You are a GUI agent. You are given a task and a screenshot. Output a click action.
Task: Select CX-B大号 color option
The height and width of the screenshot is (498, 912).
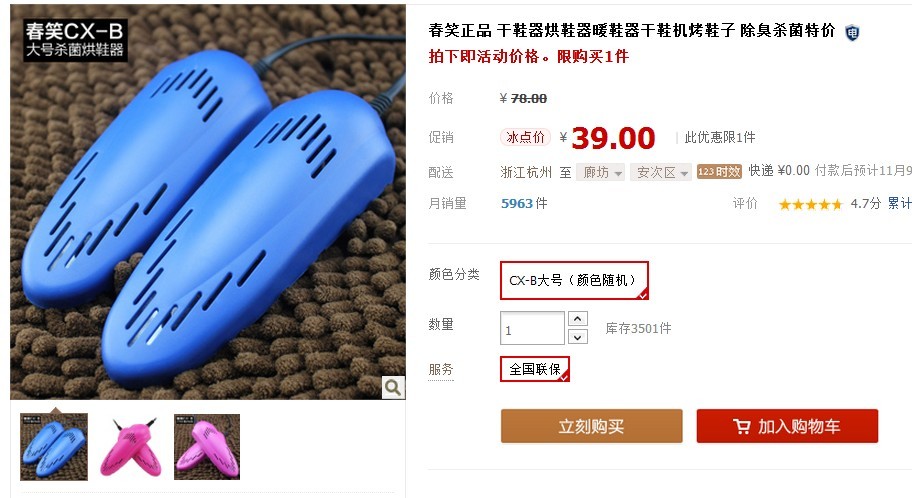pyautogui.click(x=574, y=280)
